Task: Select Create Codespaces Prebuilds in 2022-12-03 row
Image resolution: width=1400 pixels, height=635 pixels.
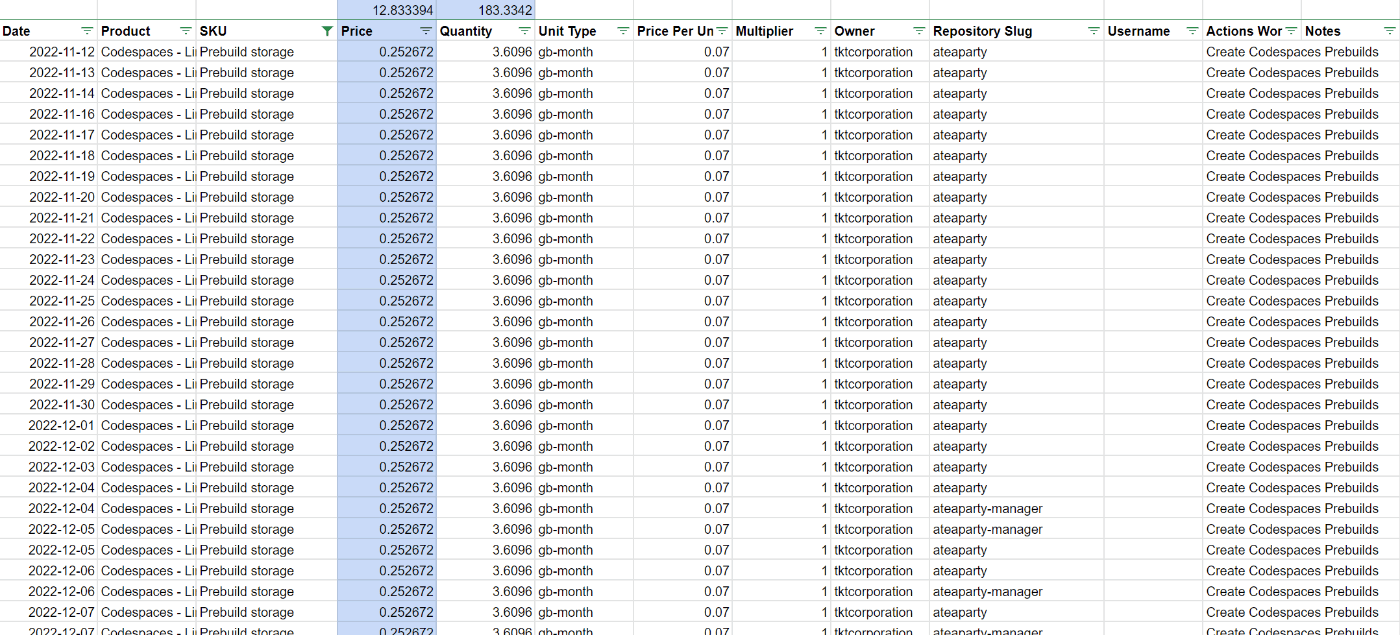Action: tap(1292, 467)
